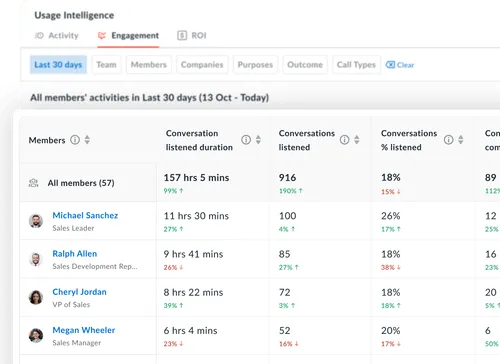Click the Engagement tab icon

pyautogui.click(x=102, y=35)
